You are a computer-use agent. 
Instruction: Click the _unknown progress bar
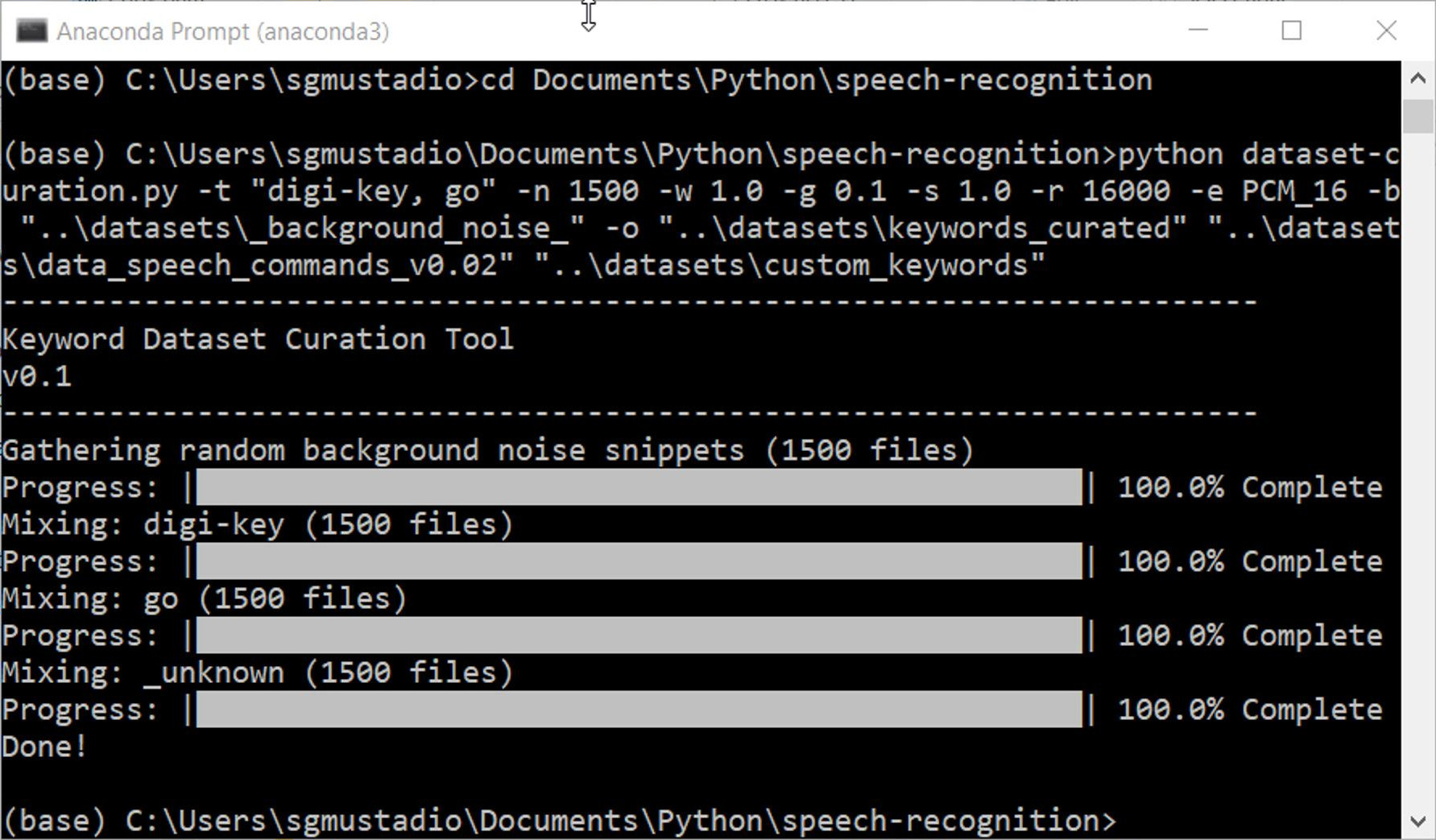click(636, 709)
